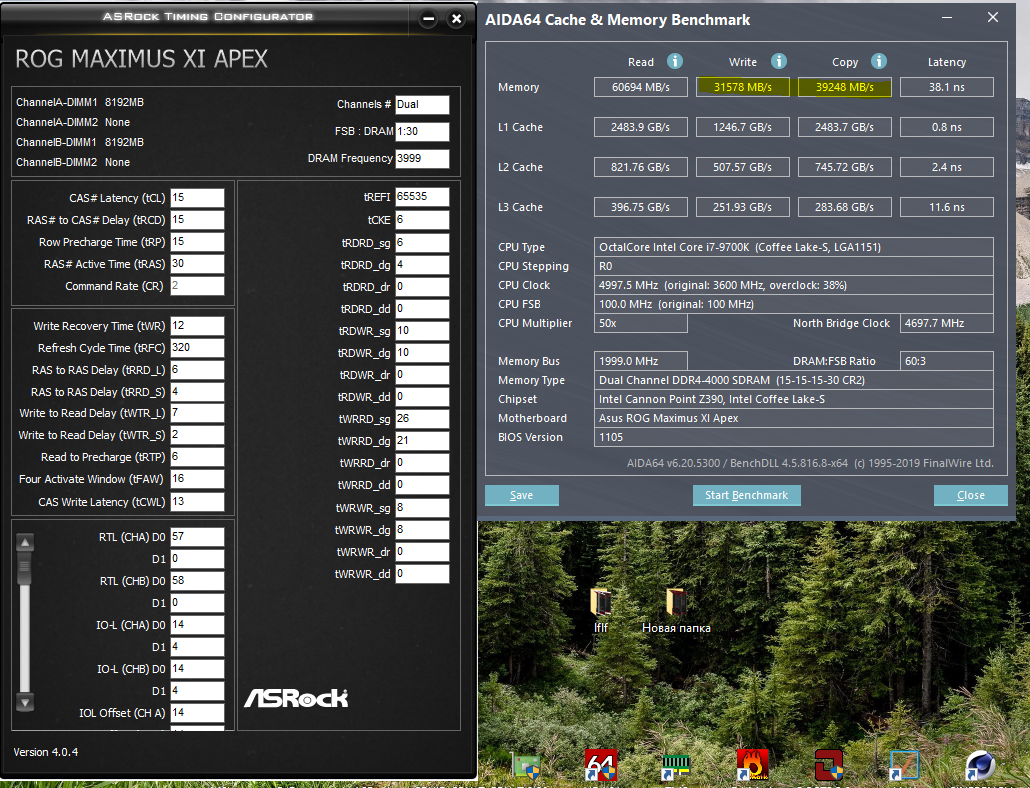Click L3 Cache Latency value 11.6 ns

[x=947, y=207]
